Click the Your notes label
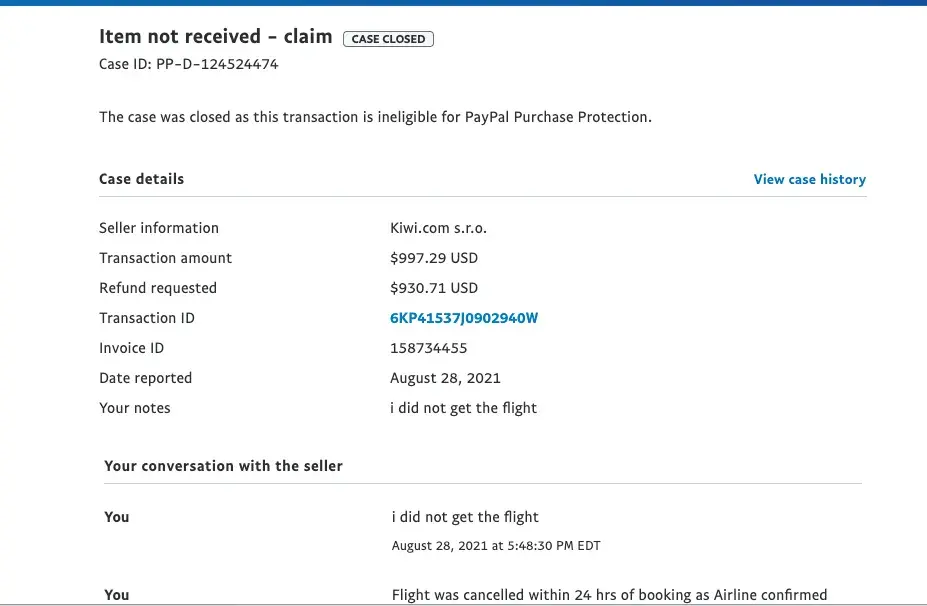927x606 pixels. point(135,408)
